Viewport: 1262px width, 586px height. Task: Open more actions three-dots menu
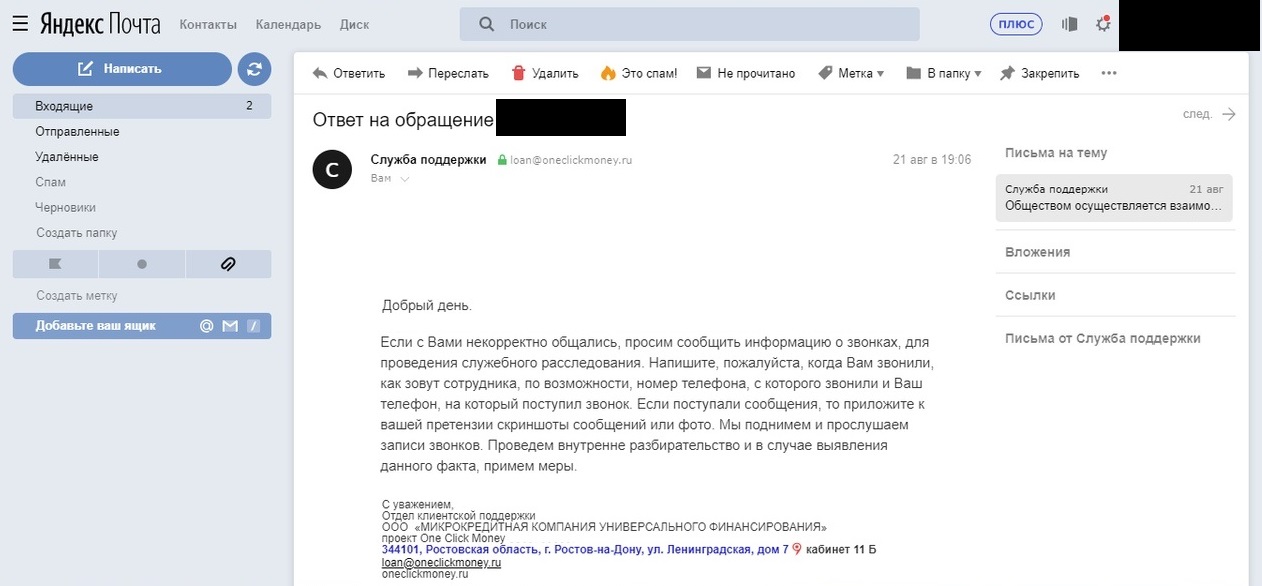1108,73
